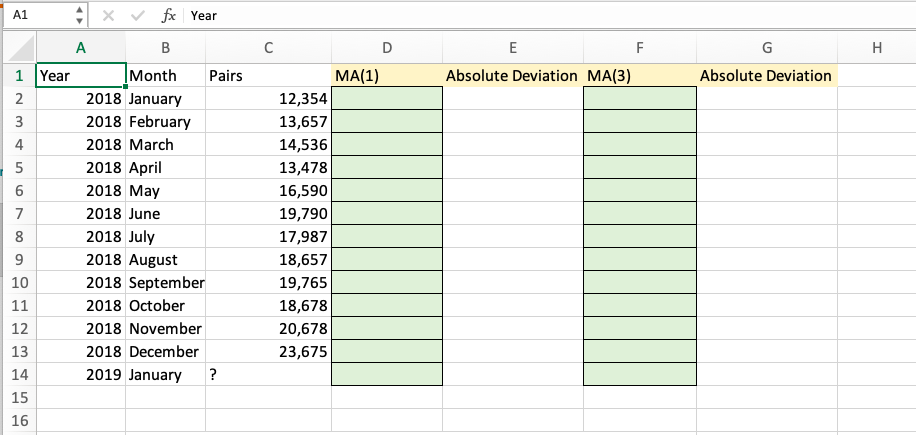Click the cell with 19,790
This screenshot has width=916, height=435.
pos(268,214)
